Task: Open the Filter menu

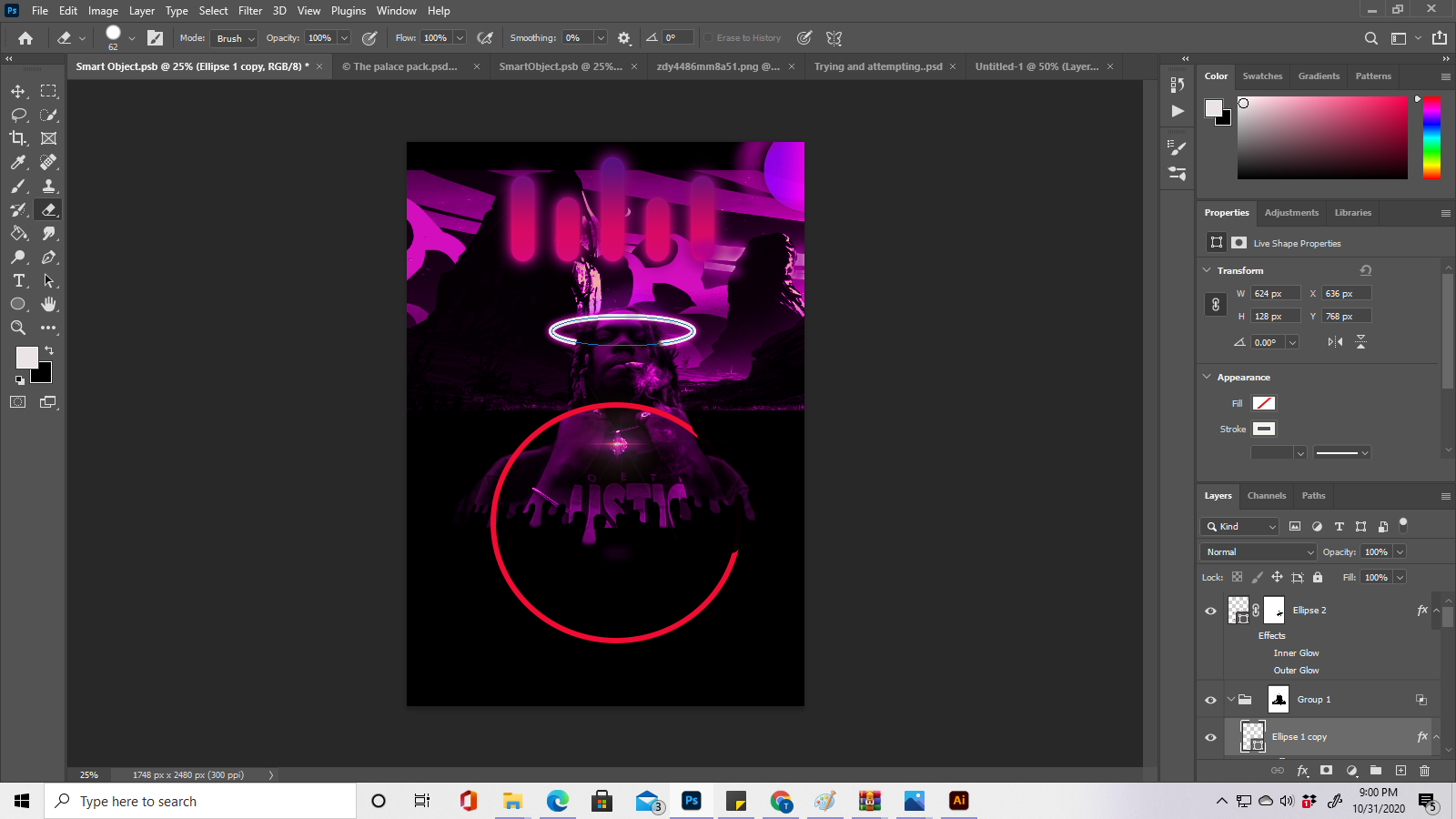Action: tap(250, 10)
